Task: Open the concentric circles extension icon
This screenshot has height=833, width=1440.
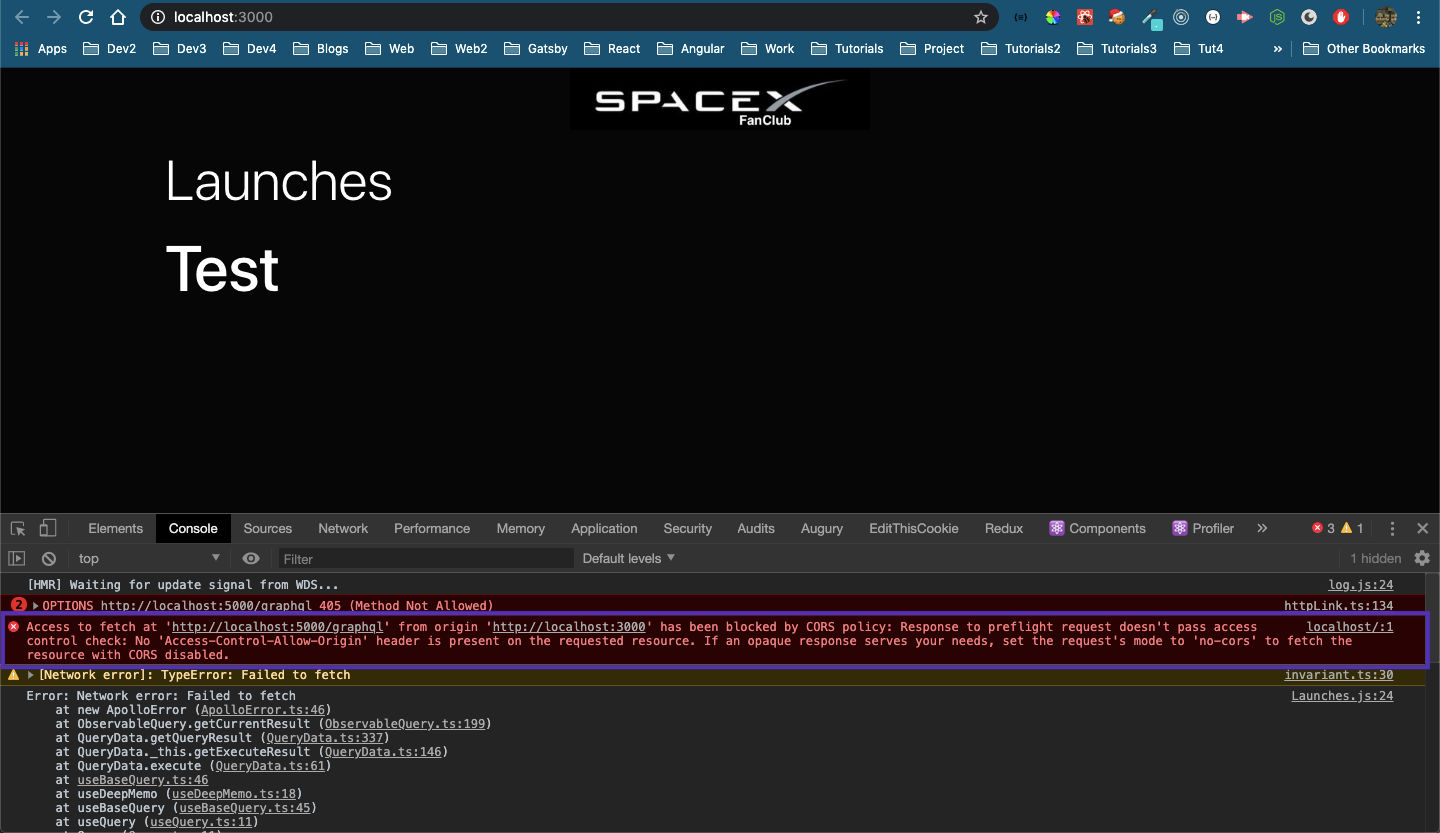Action: coord(1181,17)
